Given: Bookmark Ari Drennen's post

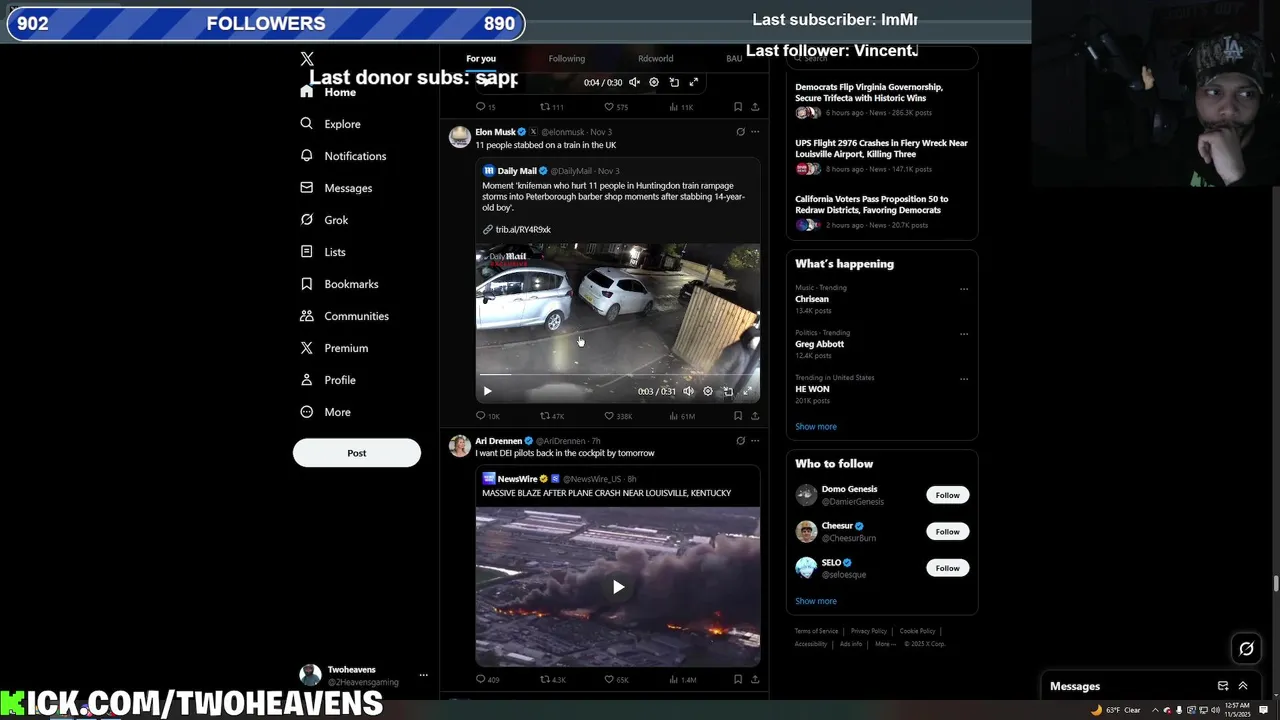Looking at the screenshot, I should [738, 680].
